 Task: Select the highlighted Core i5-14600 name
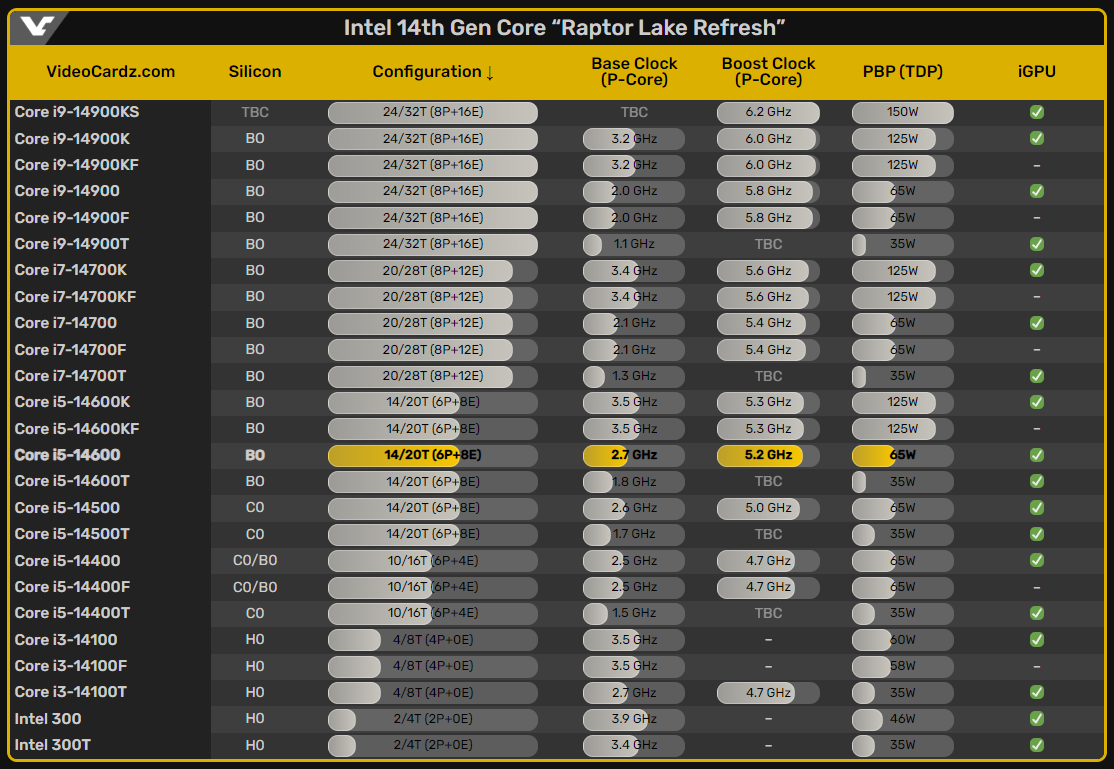[67, 455]
